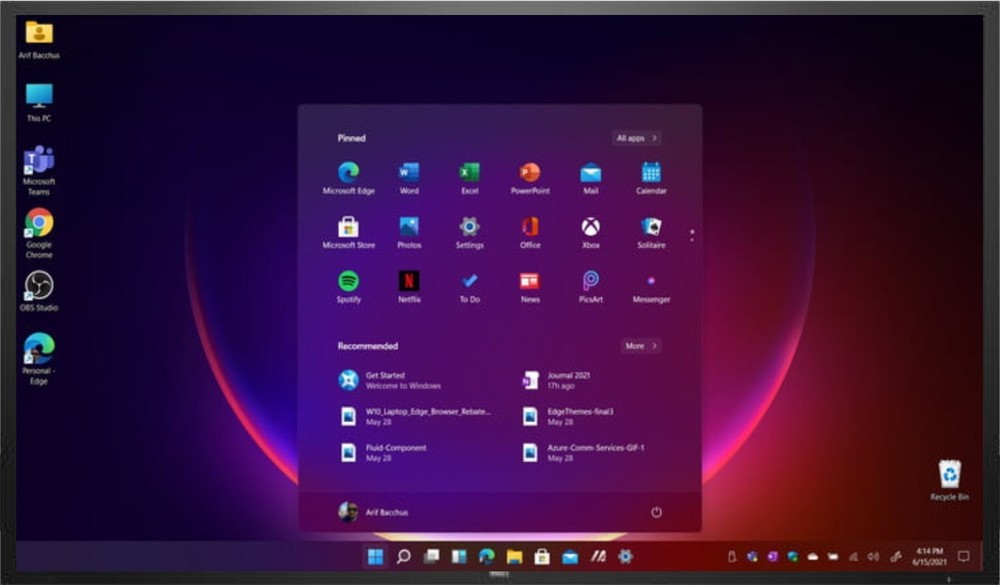This screenshot has width=1000, height=585.
Task: Expand the All apps list
Action: tap(637, 138)
